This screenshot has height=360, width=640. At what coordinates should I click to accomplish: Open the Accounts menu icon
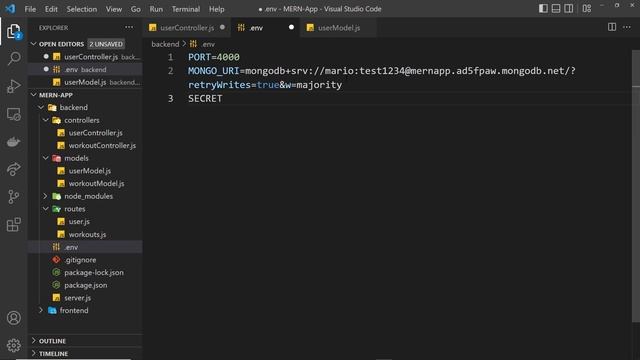[x=13, y=318]
